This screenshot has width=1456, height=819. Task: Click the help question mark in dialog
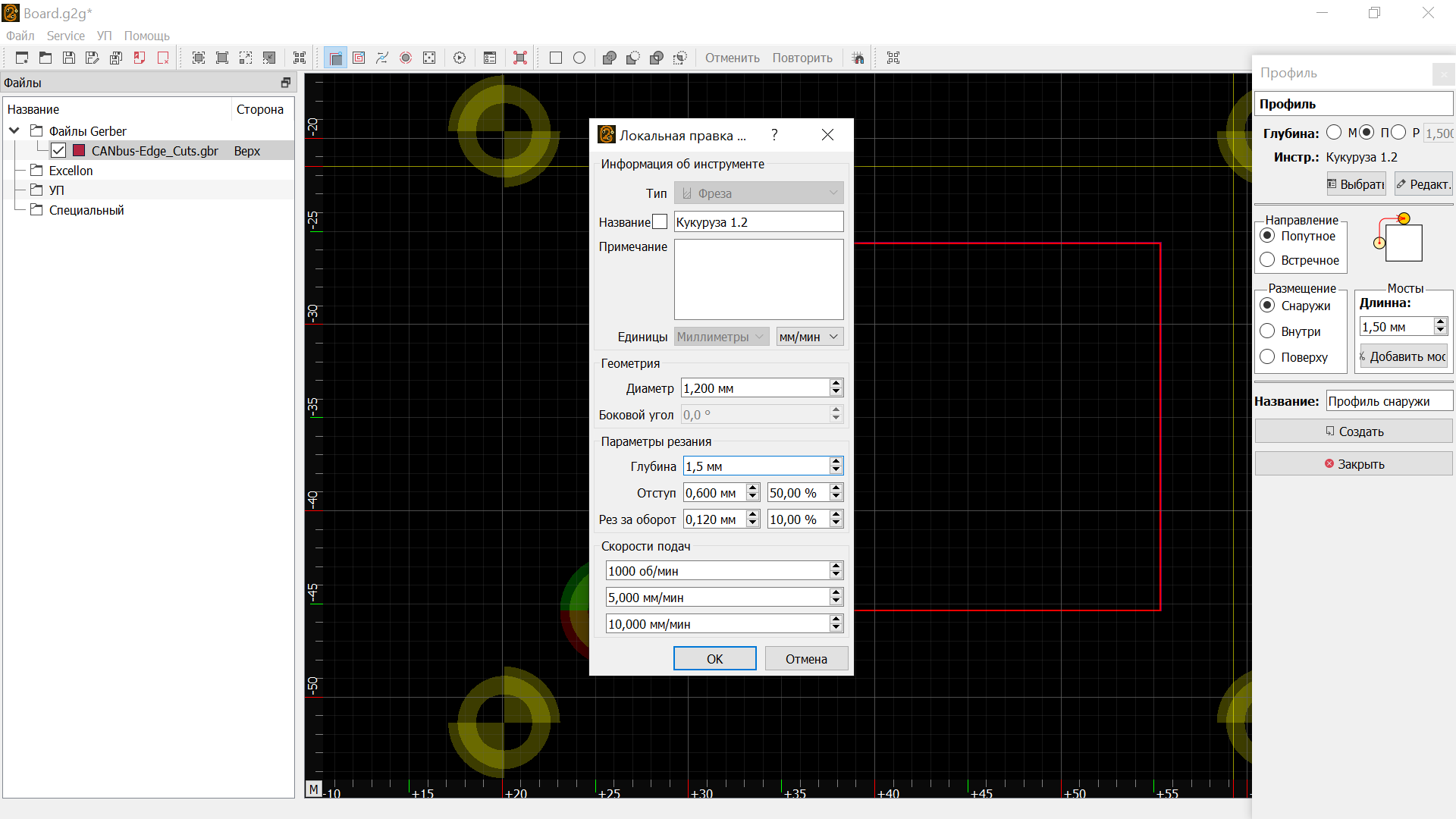point(774,135)
